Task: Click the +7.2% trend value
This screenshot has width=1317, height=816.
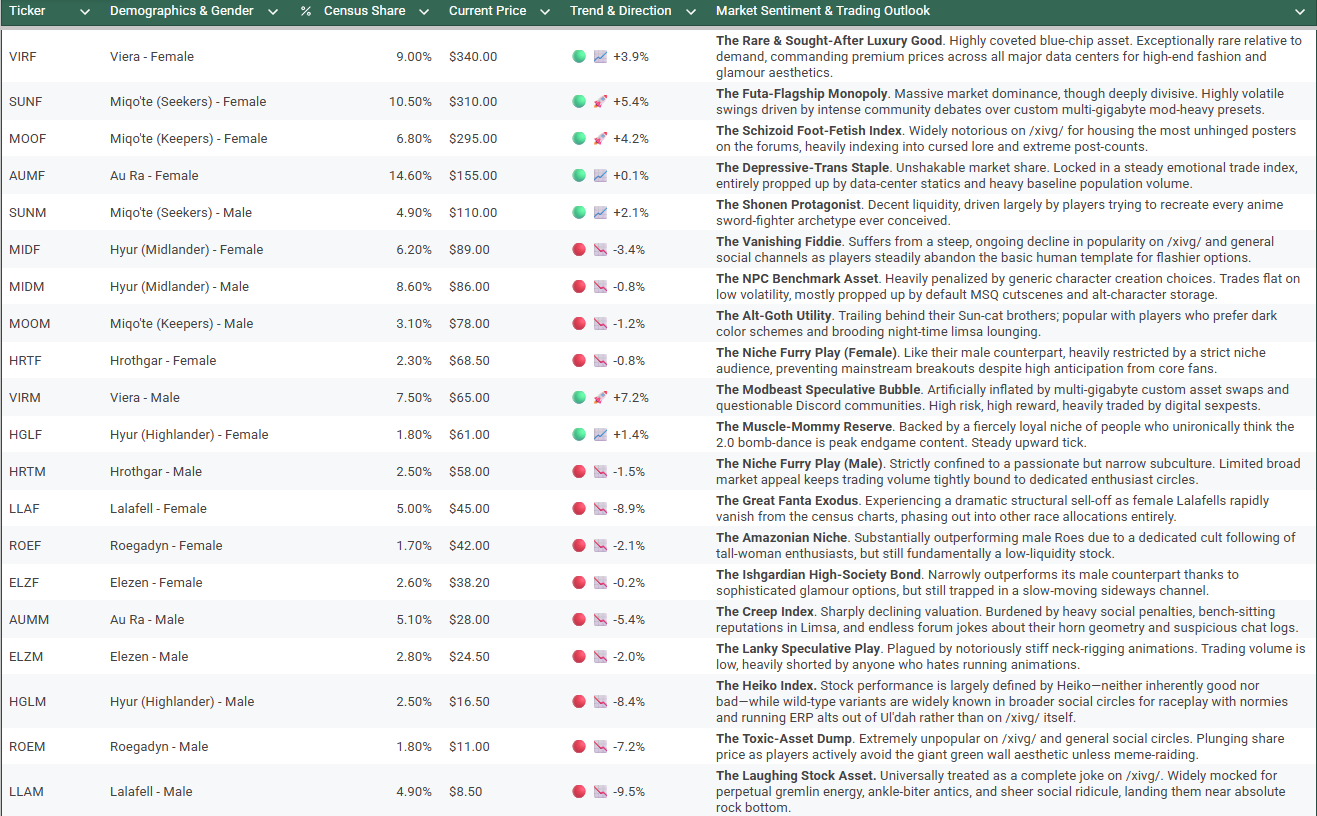Action: click(x=631, y=398)
